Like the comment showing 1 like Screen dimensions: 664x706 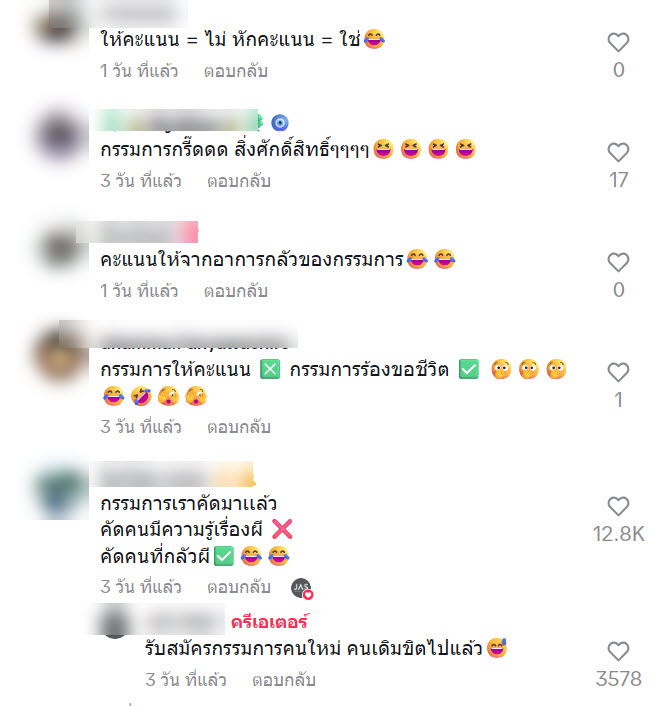(x=618, y=372)
